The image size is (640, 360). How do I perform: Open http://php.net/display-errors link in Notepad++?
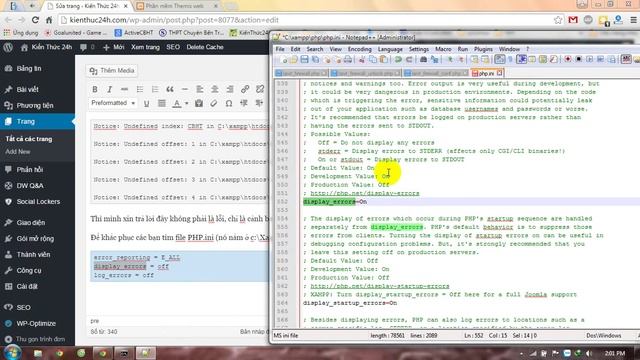[364, 193]
